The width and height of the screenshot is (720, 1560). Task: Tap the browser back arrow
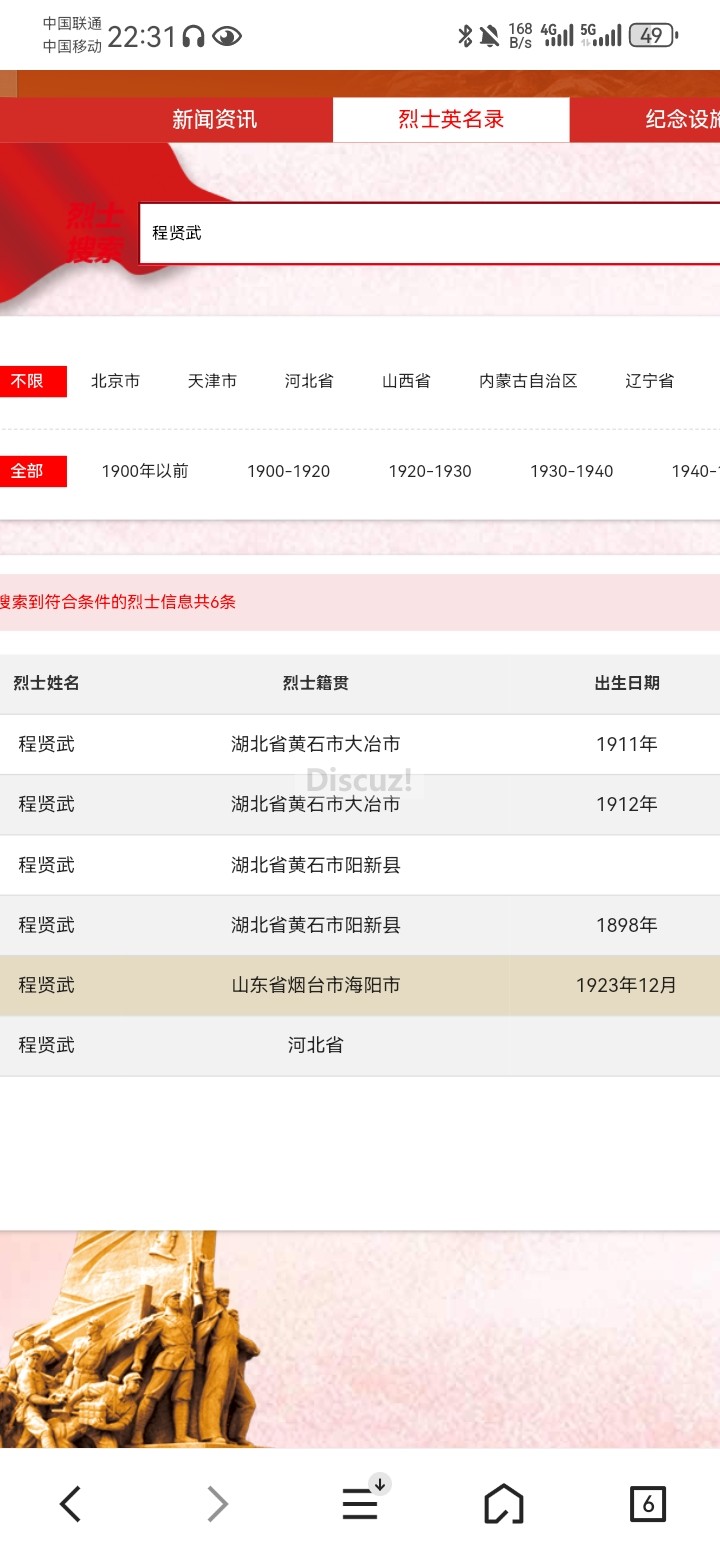point(70,1503)
